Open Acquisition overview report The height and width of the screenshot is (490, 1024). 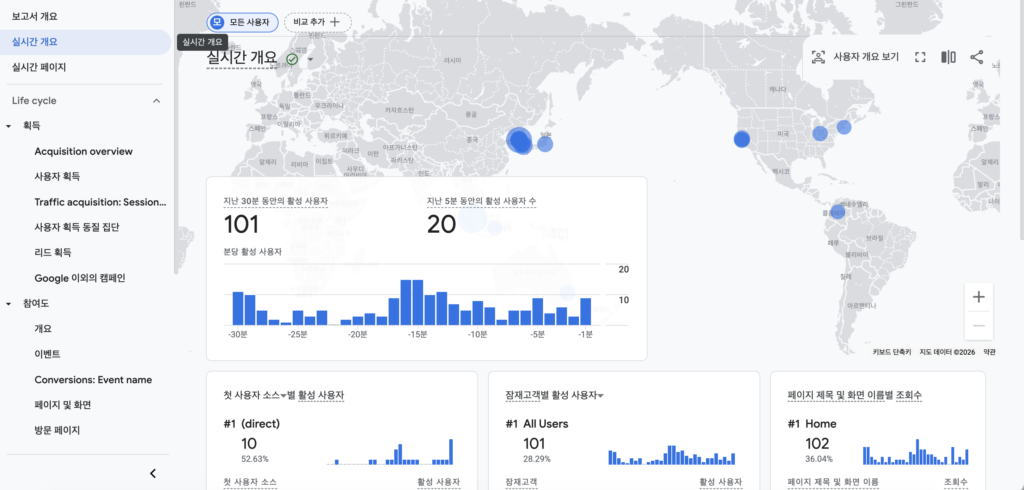[x=84, y=151]
